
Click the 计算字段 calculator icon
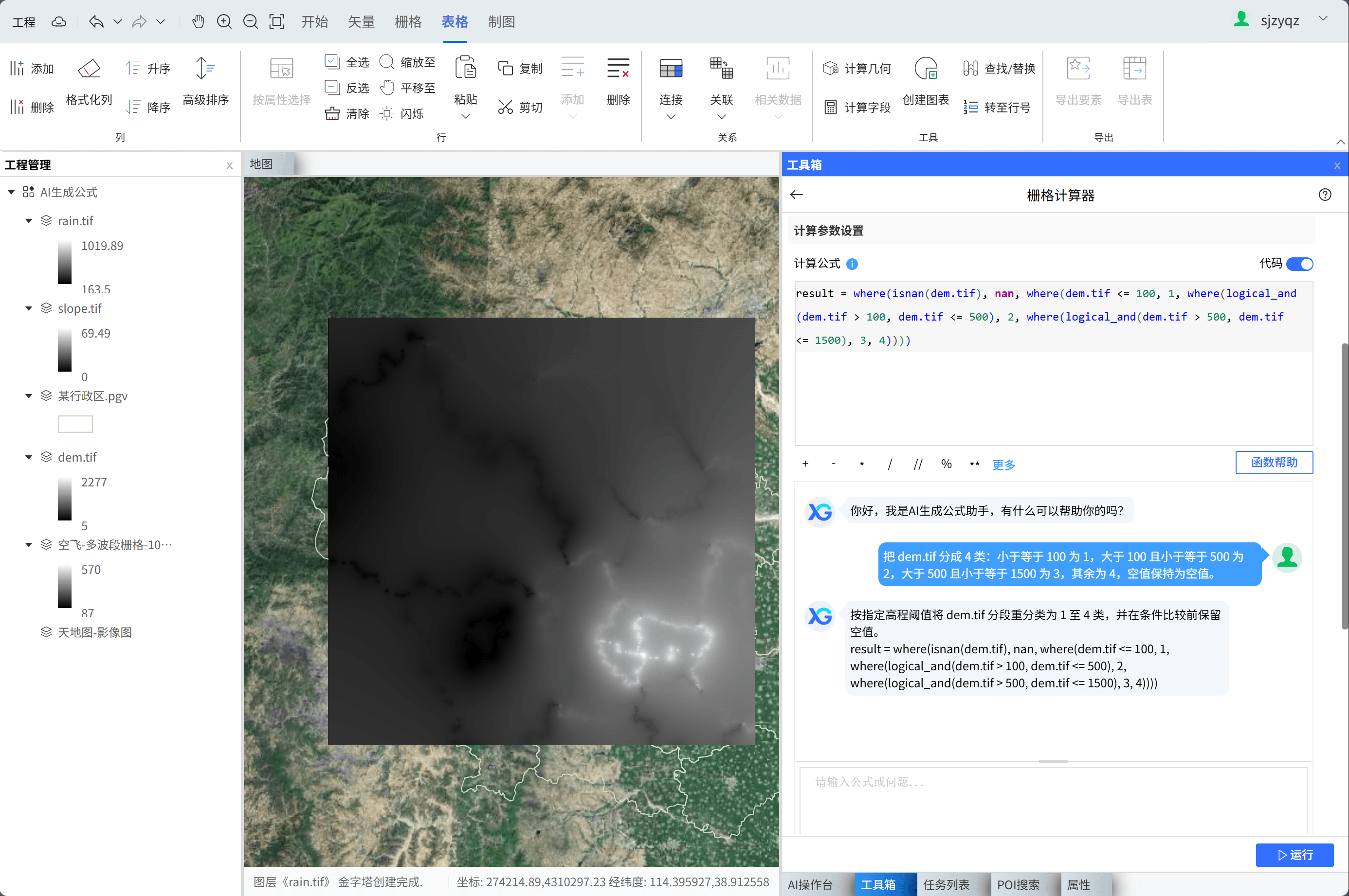[x=831, y=108]
